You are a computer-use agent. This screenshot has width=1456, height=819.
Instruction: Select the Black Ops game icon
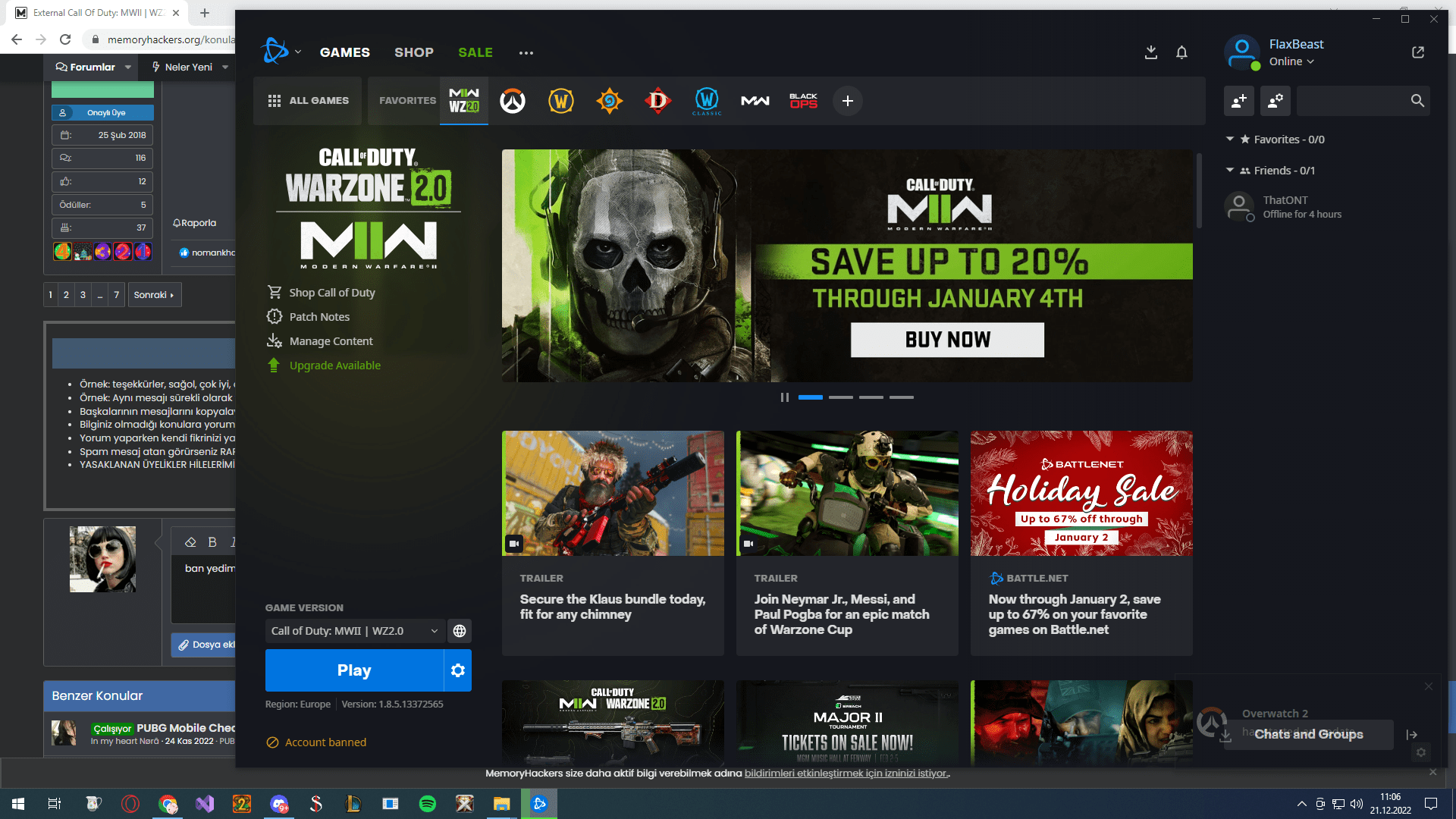[x=804, y=101]
